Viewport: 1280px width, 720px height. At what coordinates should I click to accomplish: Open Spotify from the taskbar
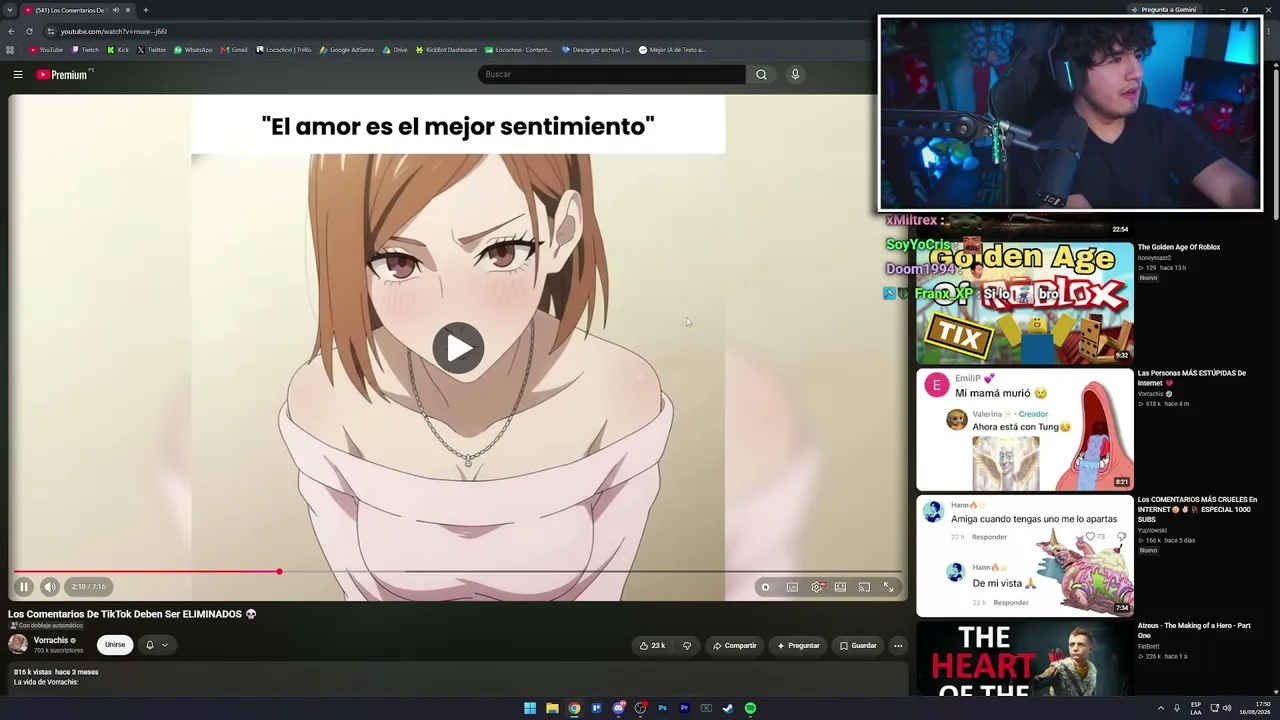tap(750, 708)
